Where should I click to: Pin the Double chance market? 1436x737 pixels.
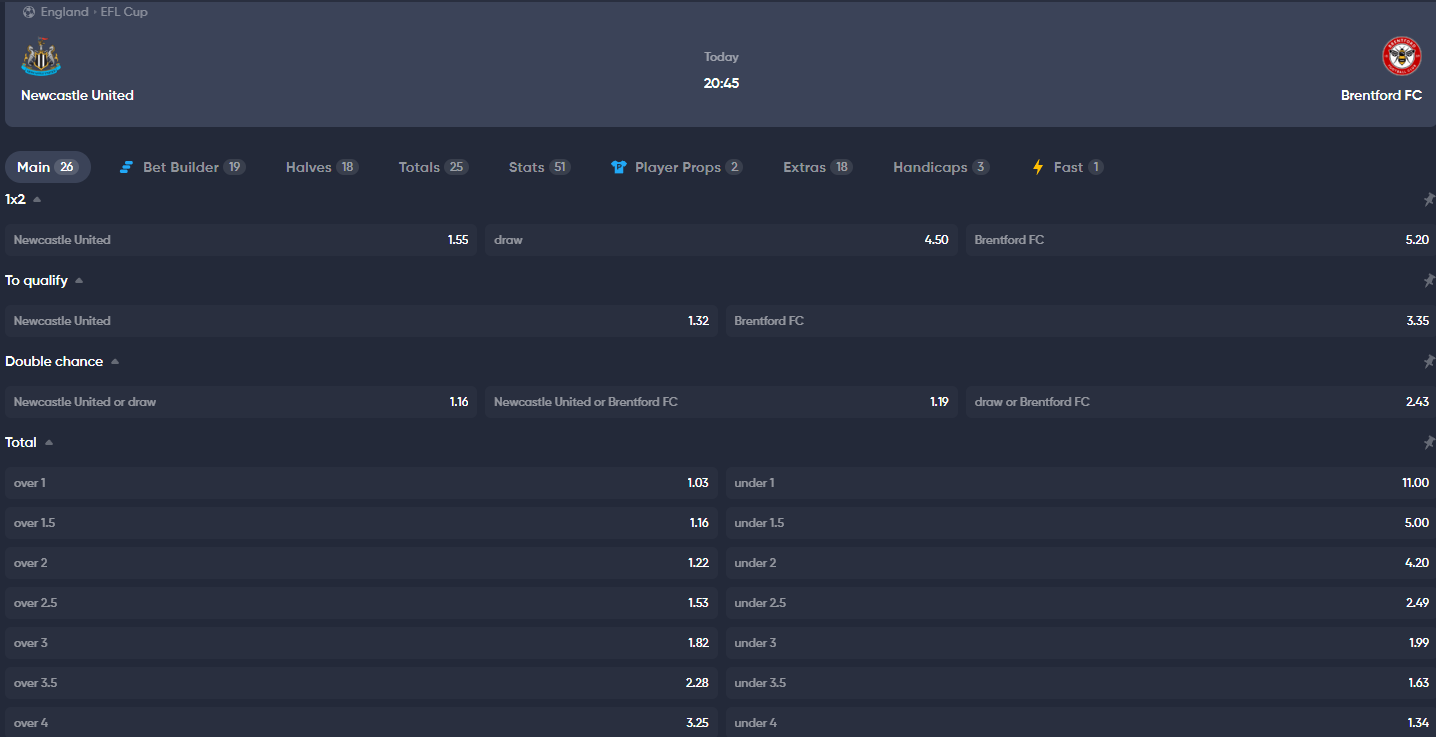1429,362
